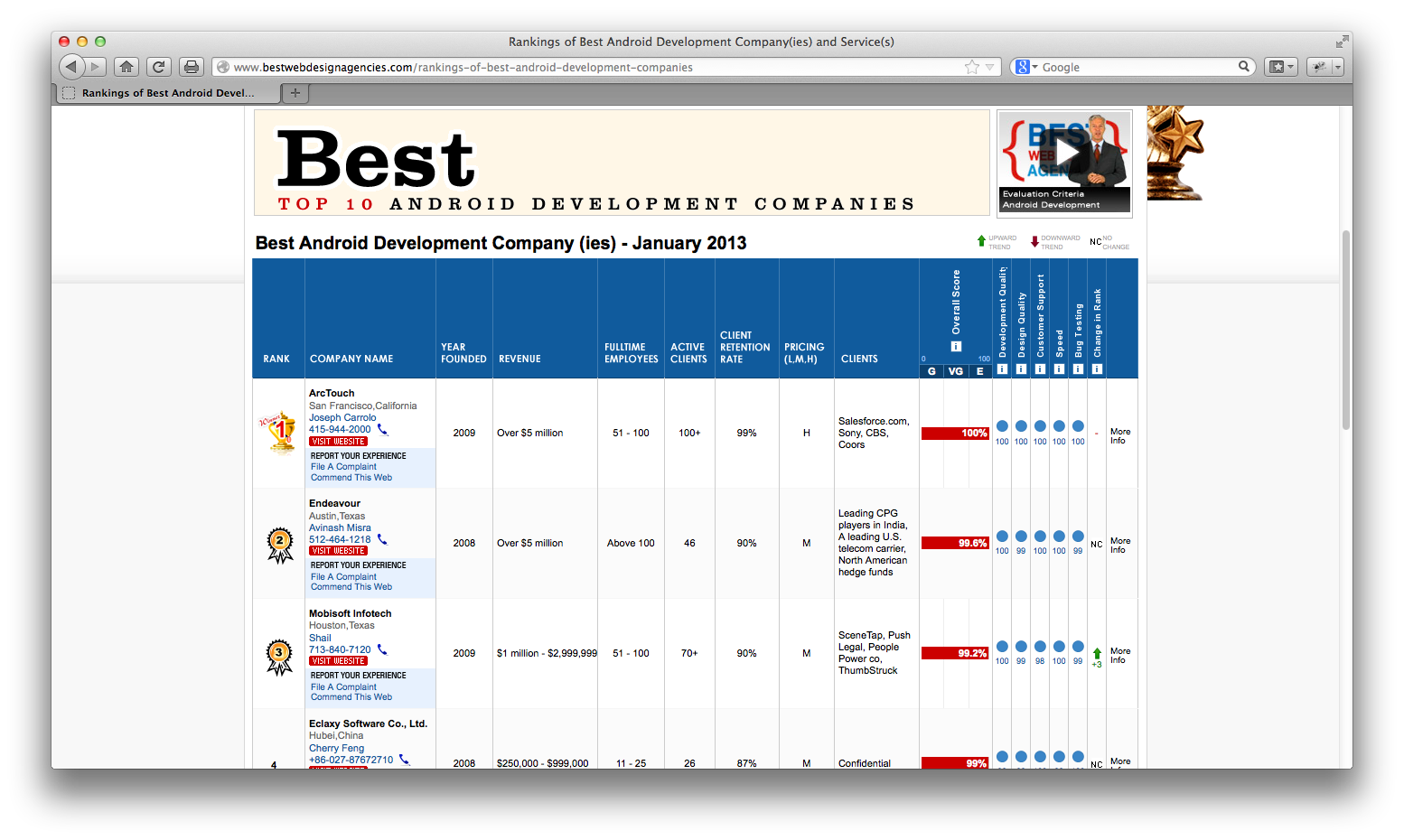Screen dimensions: 1404x840
Task: Reload the current page
Action: pos(159,67)
